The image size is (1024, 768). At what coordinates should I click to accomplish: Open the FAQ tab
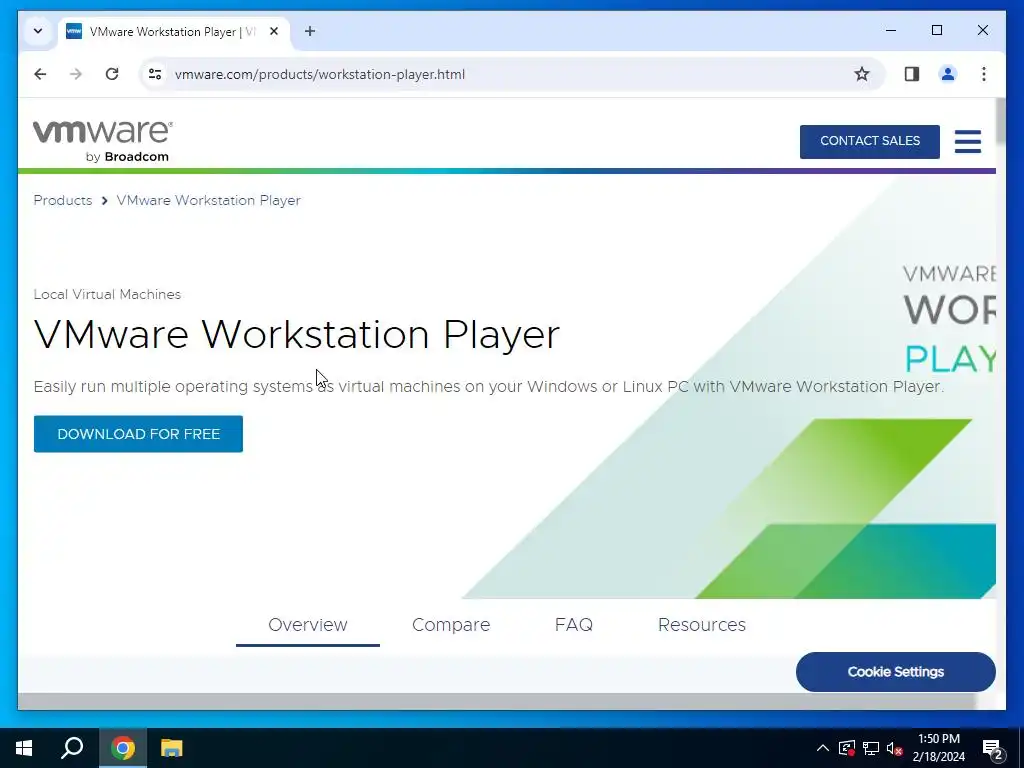pyautogui.click(x=573, y=625)
